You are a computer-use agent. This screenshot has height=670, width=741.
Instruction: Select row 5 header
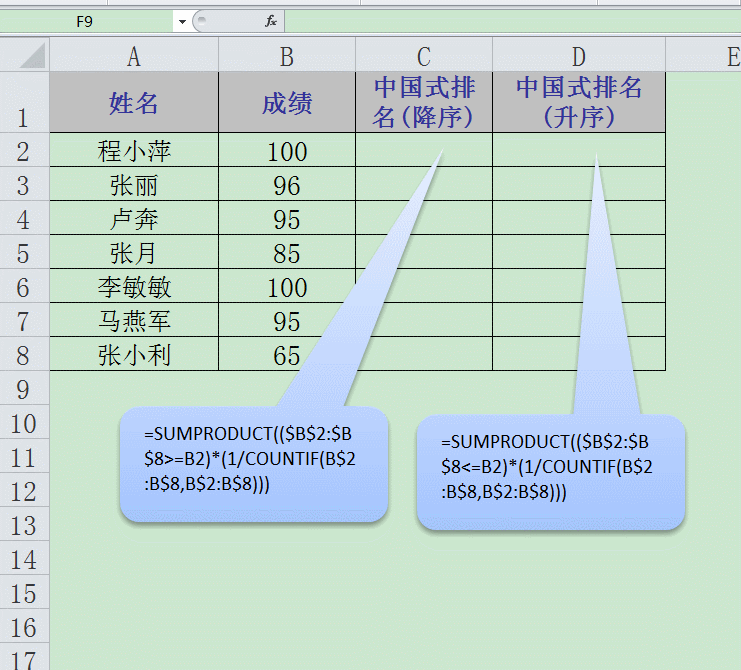click(x=25, y=252)
